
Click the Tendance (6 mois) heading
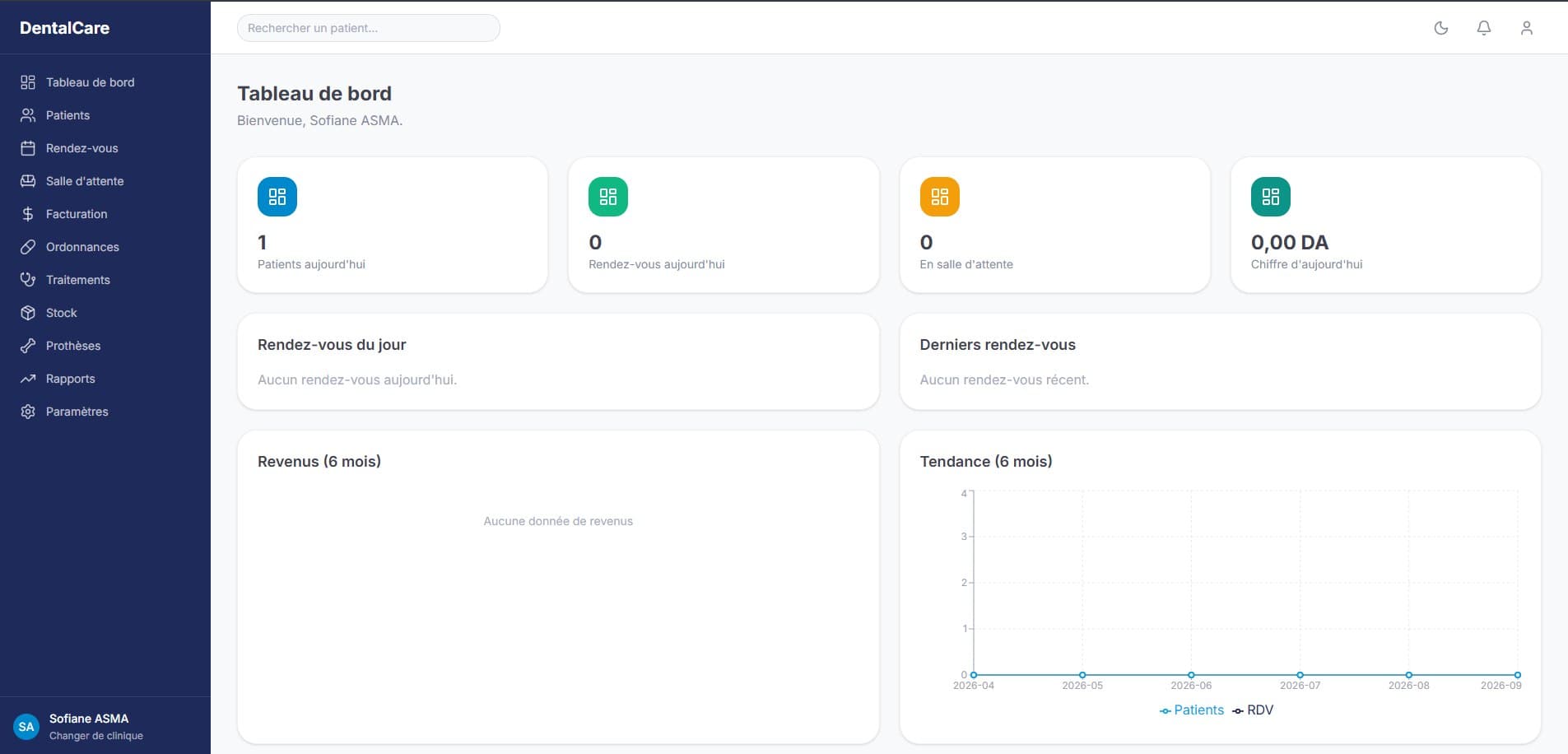click(986, 461)
